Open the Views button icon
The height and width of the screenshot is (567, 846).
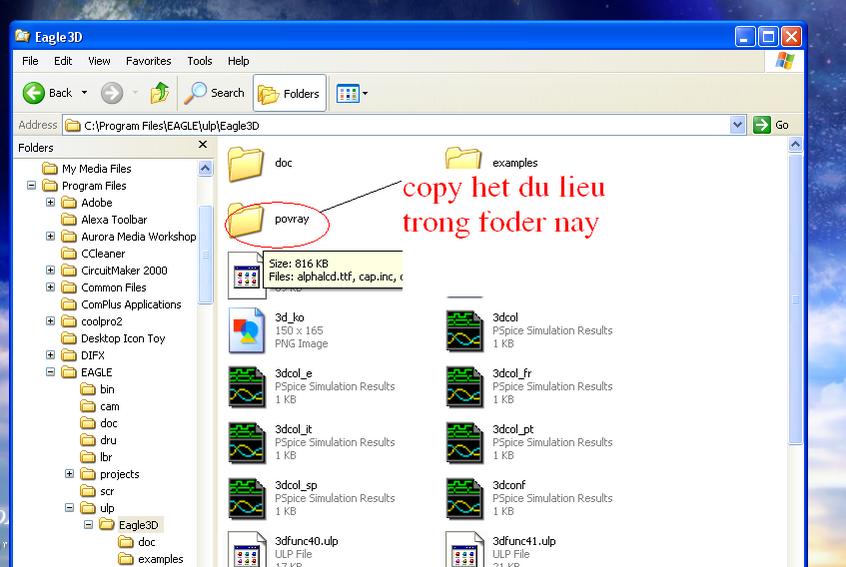point(347,93)
